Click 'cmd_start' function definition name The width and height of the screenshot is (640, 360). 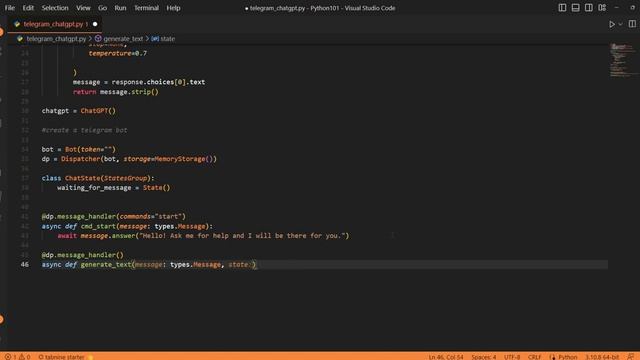coord(98,226)
